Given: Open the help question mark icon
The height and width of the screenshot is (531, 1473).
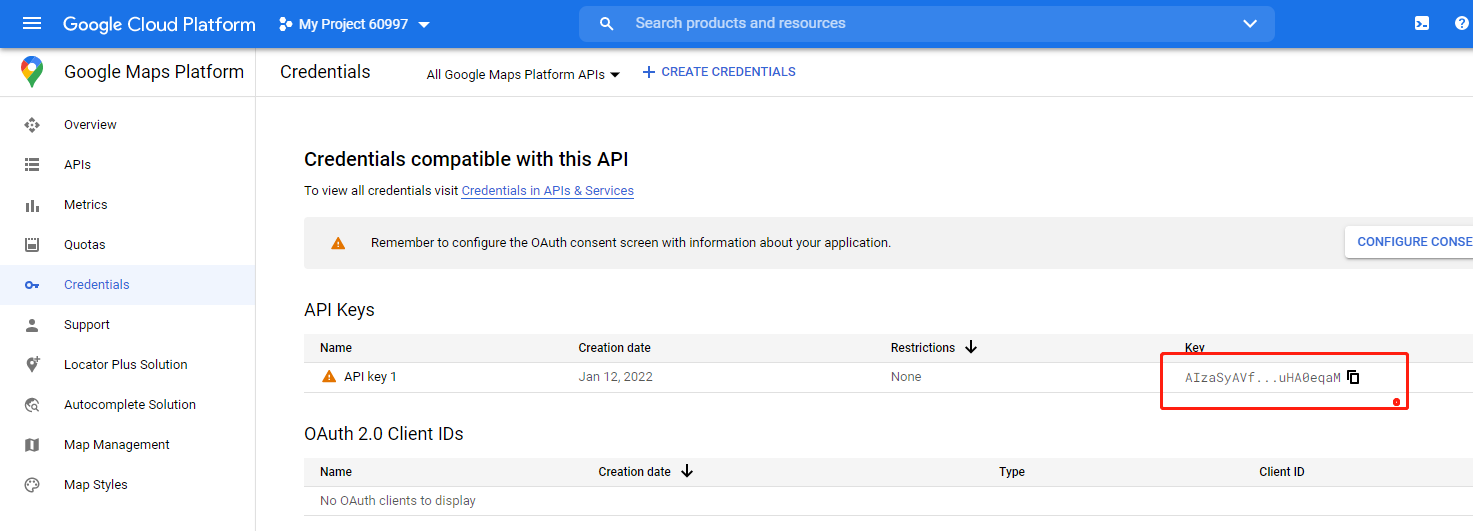Looking at the screenshot, I should [x=1462, y=24].
